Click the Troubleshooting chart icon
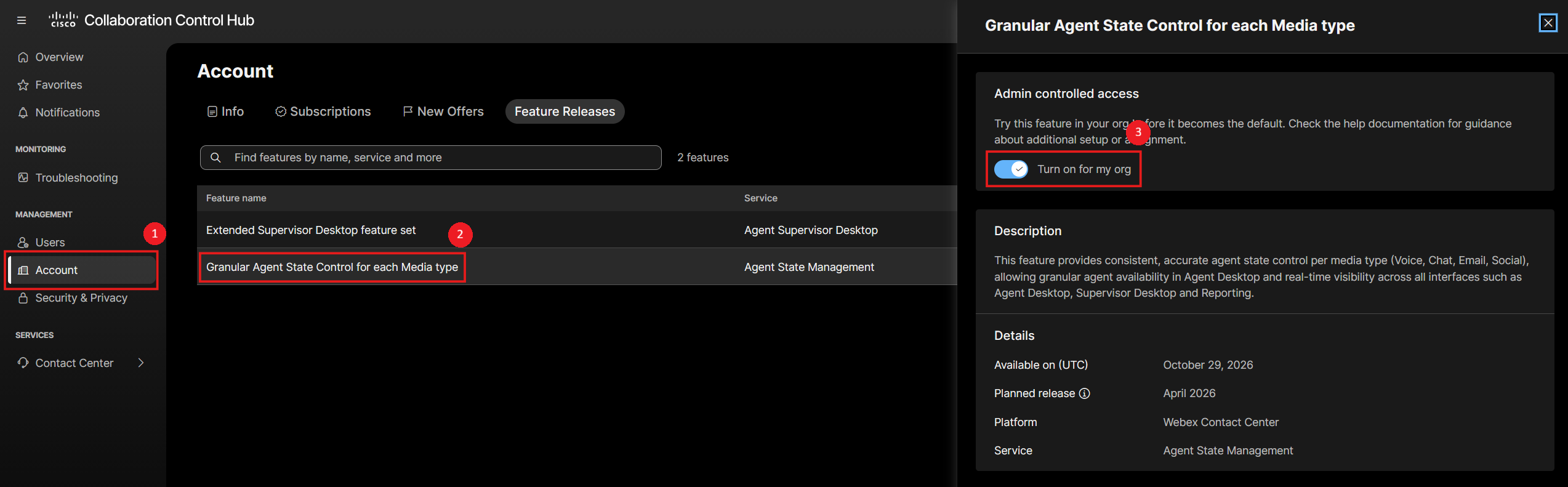 click(x=23, y=177)
